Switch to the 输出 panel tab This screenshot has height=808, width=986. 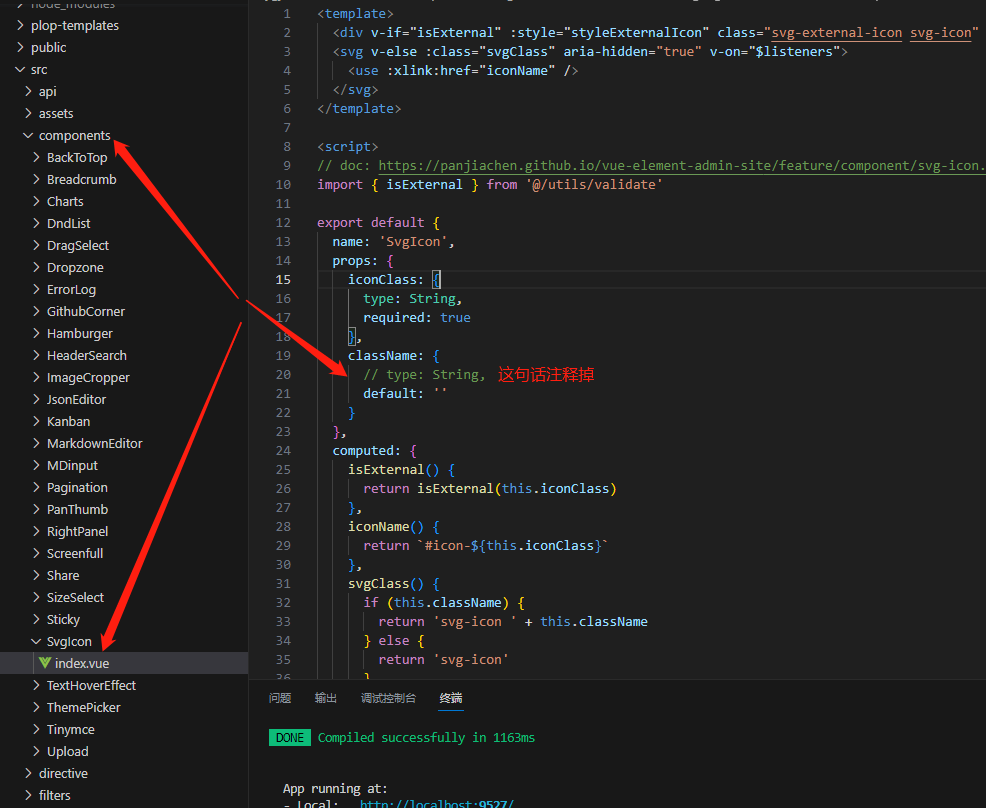[x=326, y=698]
